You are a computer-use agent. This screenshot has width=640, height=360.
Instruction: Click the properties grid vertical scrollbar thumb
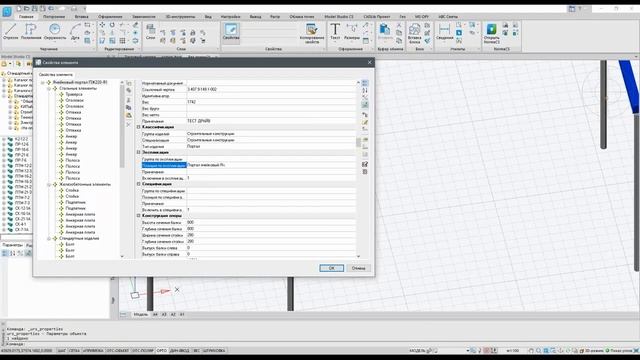point(358,142)
